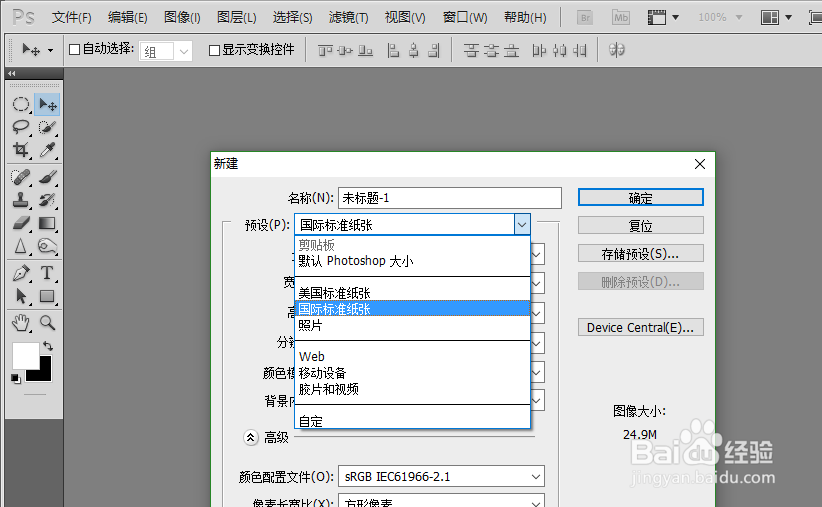Select the Lasso tool
This screenshot has height=507, width=822.
tap(21, 127)
